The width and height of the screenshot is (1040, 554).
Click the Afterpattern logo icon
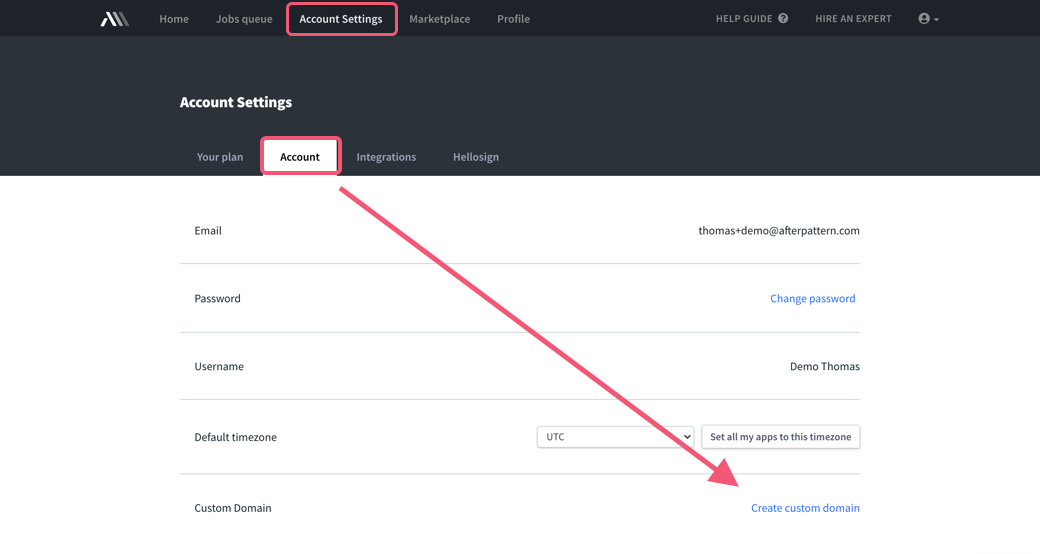tap(115, 19)
